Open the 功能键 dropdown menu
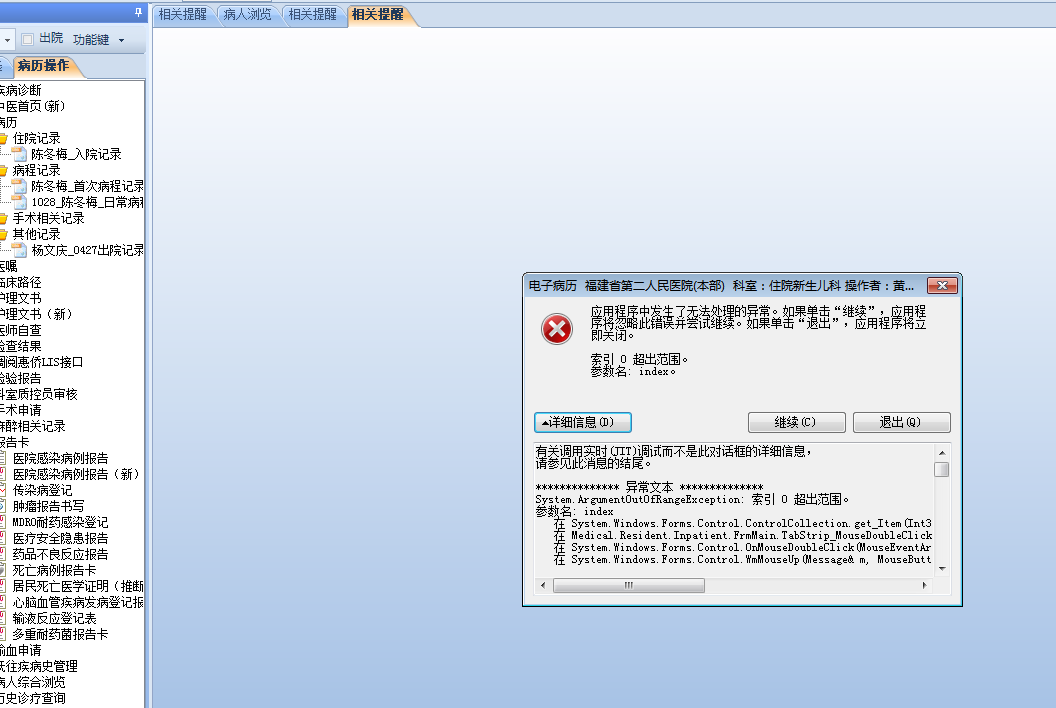Screen dimensions: 1056x708 tap(99, 40)
